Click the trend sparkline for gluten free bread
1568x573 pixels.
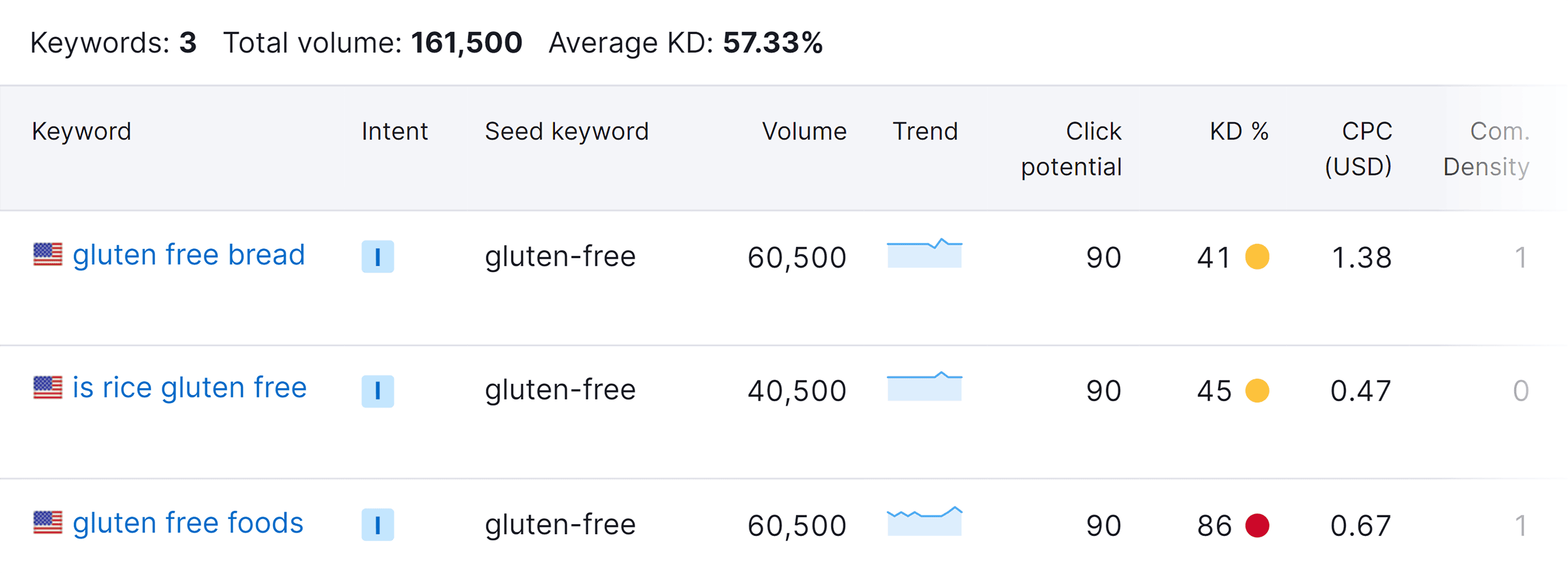(x=924, y=253)
